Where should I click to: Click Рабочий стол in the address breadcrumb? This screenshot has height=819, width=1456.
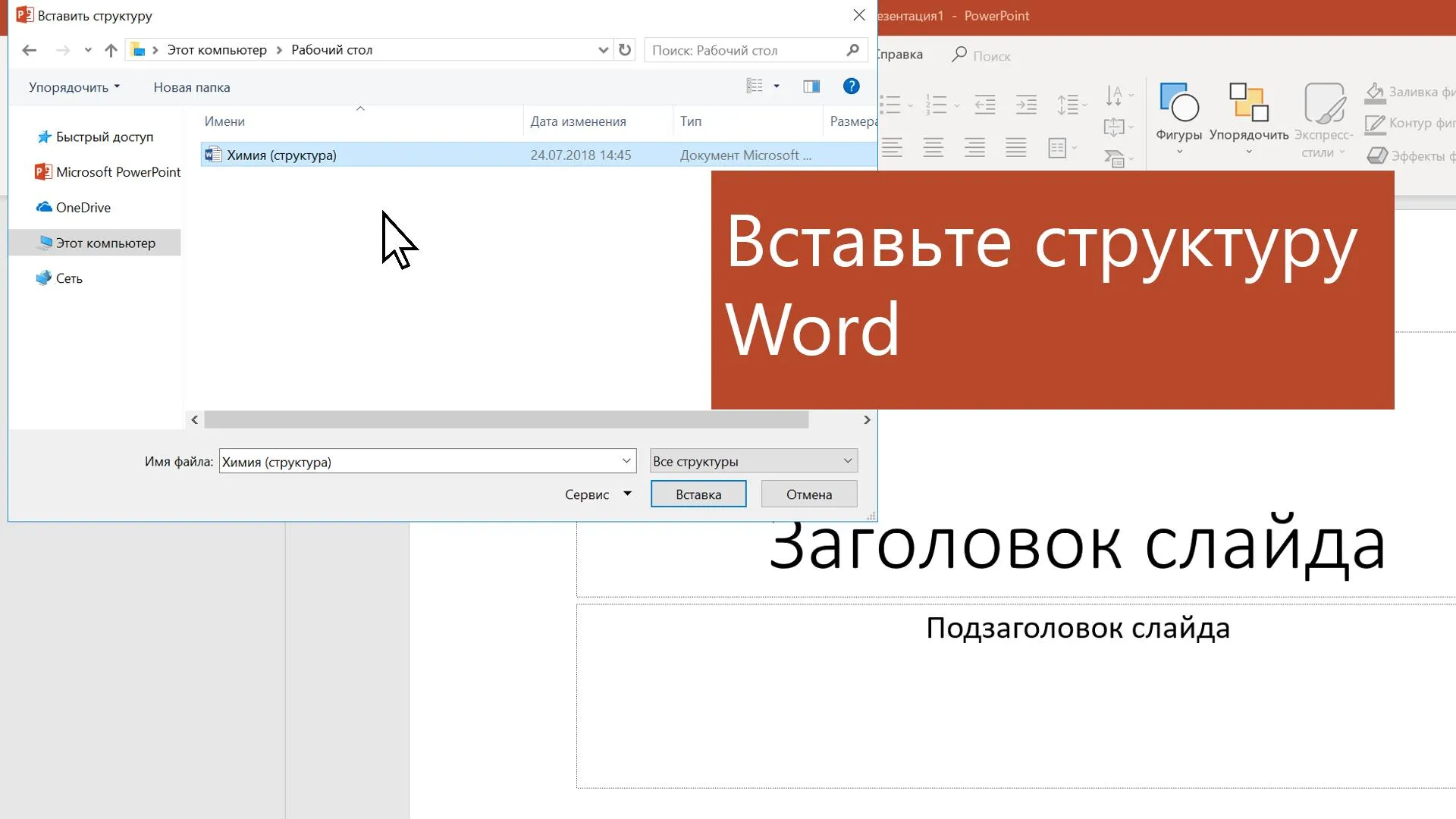tap(332, 50)
